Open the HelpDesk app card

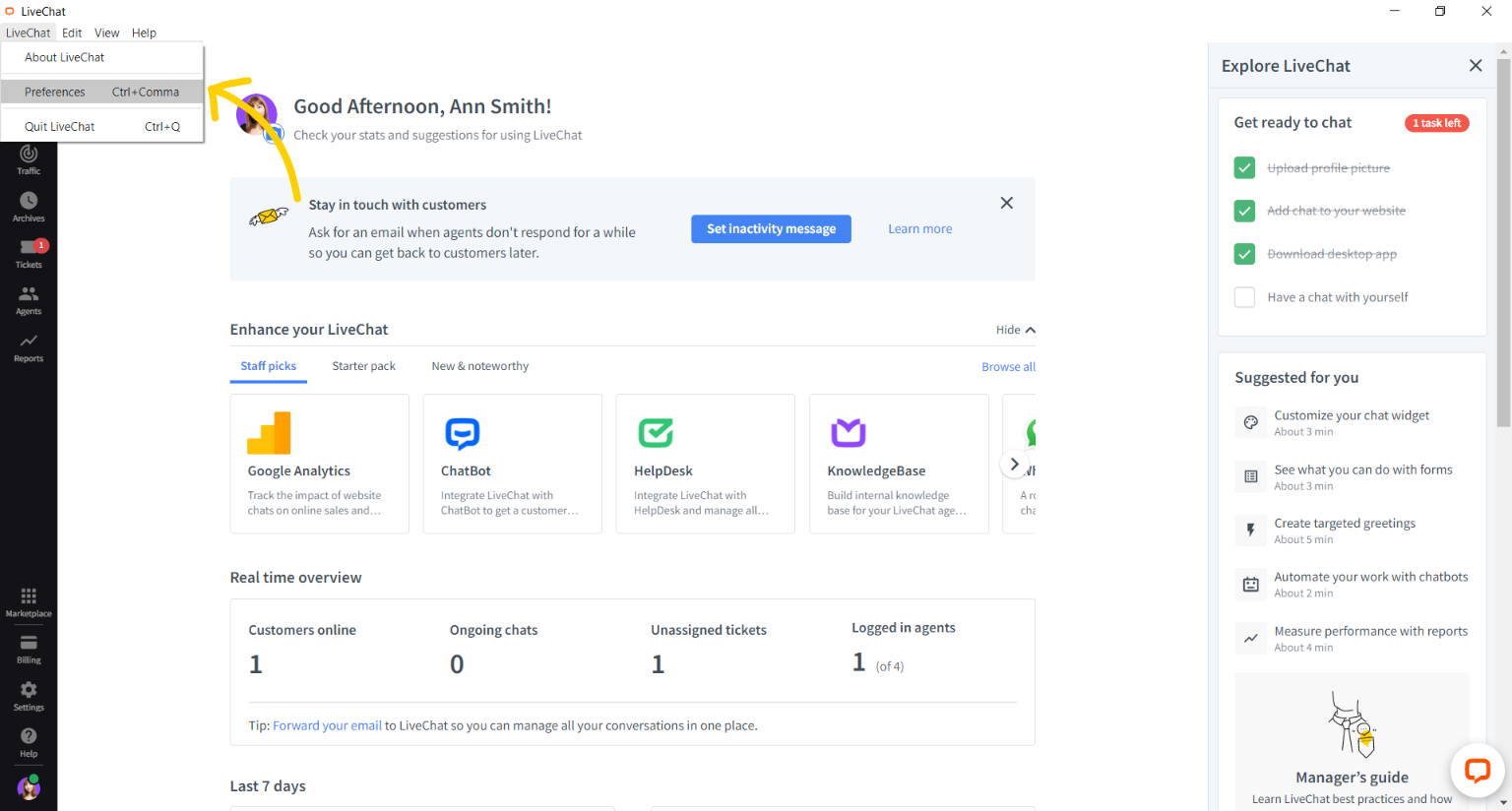pos(705,464)
